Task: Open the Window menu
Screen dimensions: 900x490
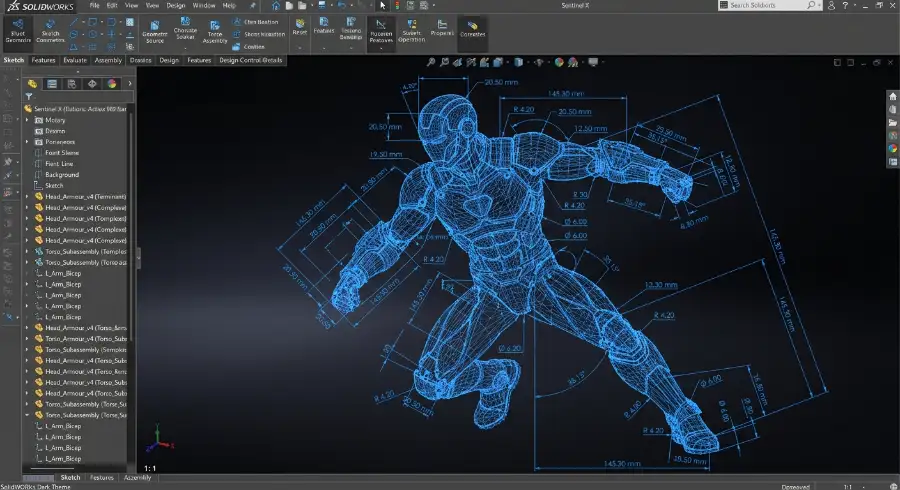Action: click(204, 6)
